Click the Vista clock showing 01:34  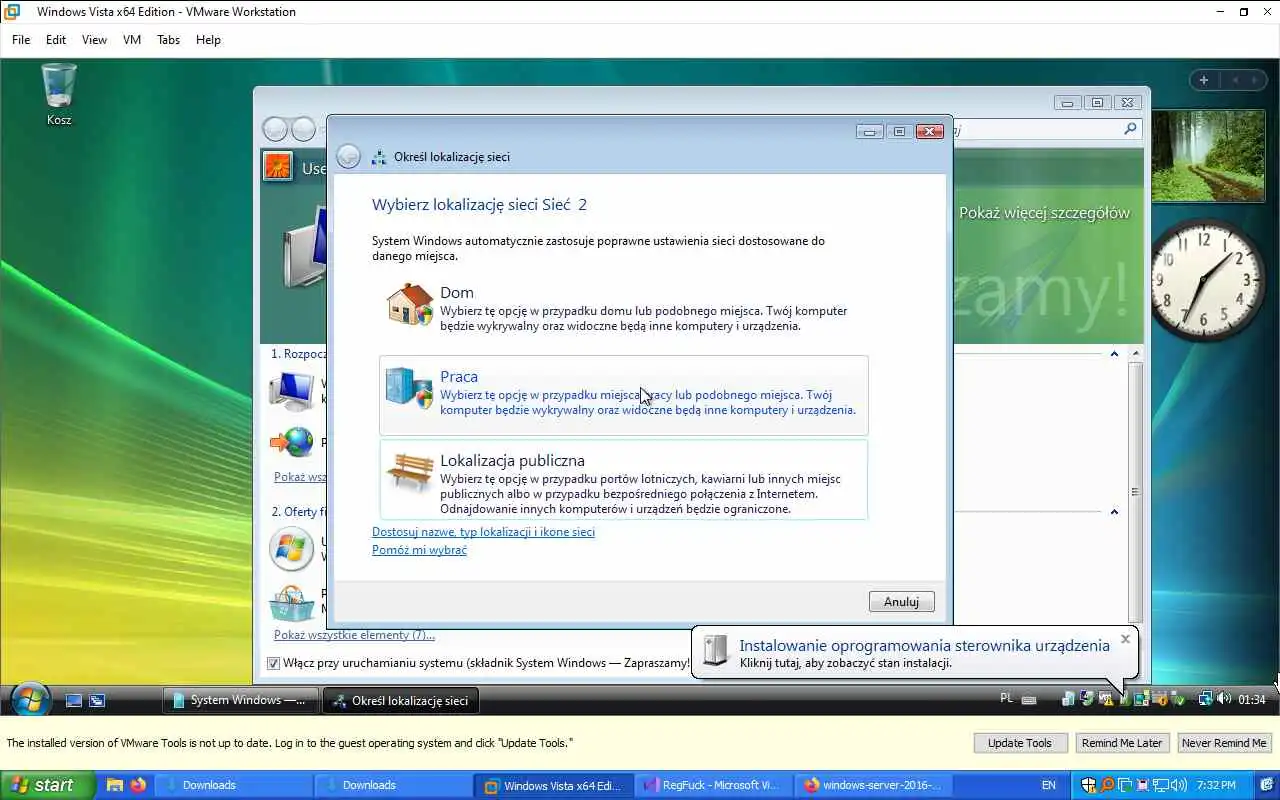pos(1252,700)
